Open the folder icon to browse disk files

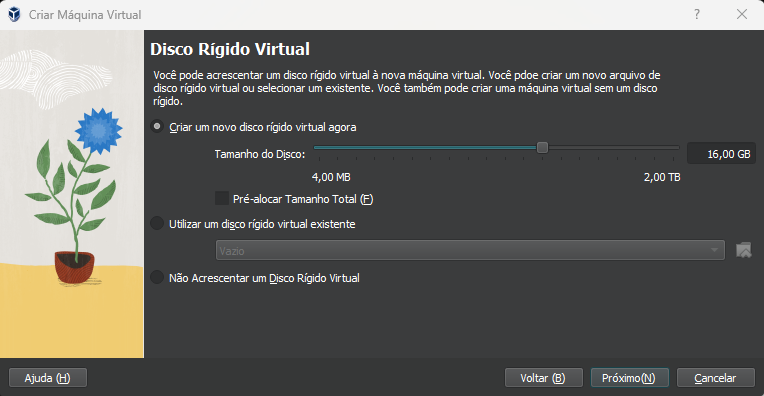point(744,250)
